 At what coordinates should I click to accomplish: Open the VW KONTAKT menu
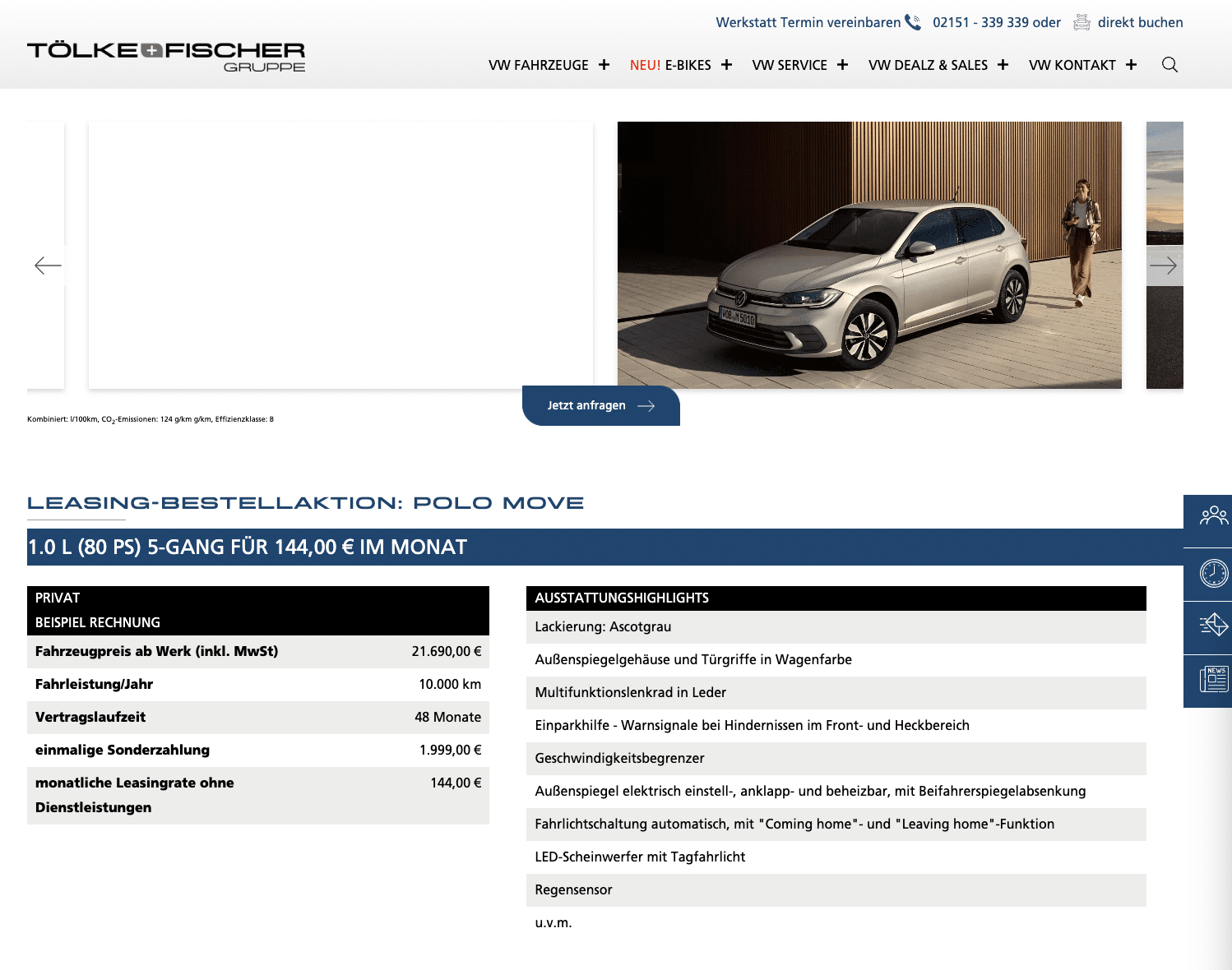[1072, 65]
